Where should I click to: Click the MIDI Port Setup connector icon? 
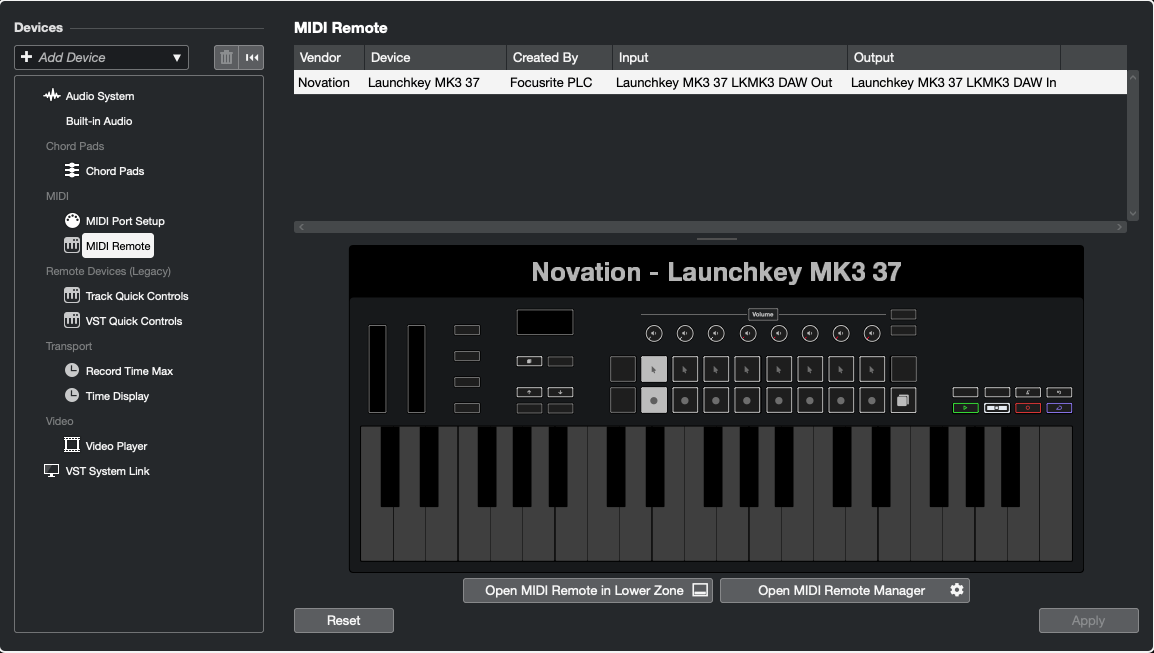[x=72, y=220]
